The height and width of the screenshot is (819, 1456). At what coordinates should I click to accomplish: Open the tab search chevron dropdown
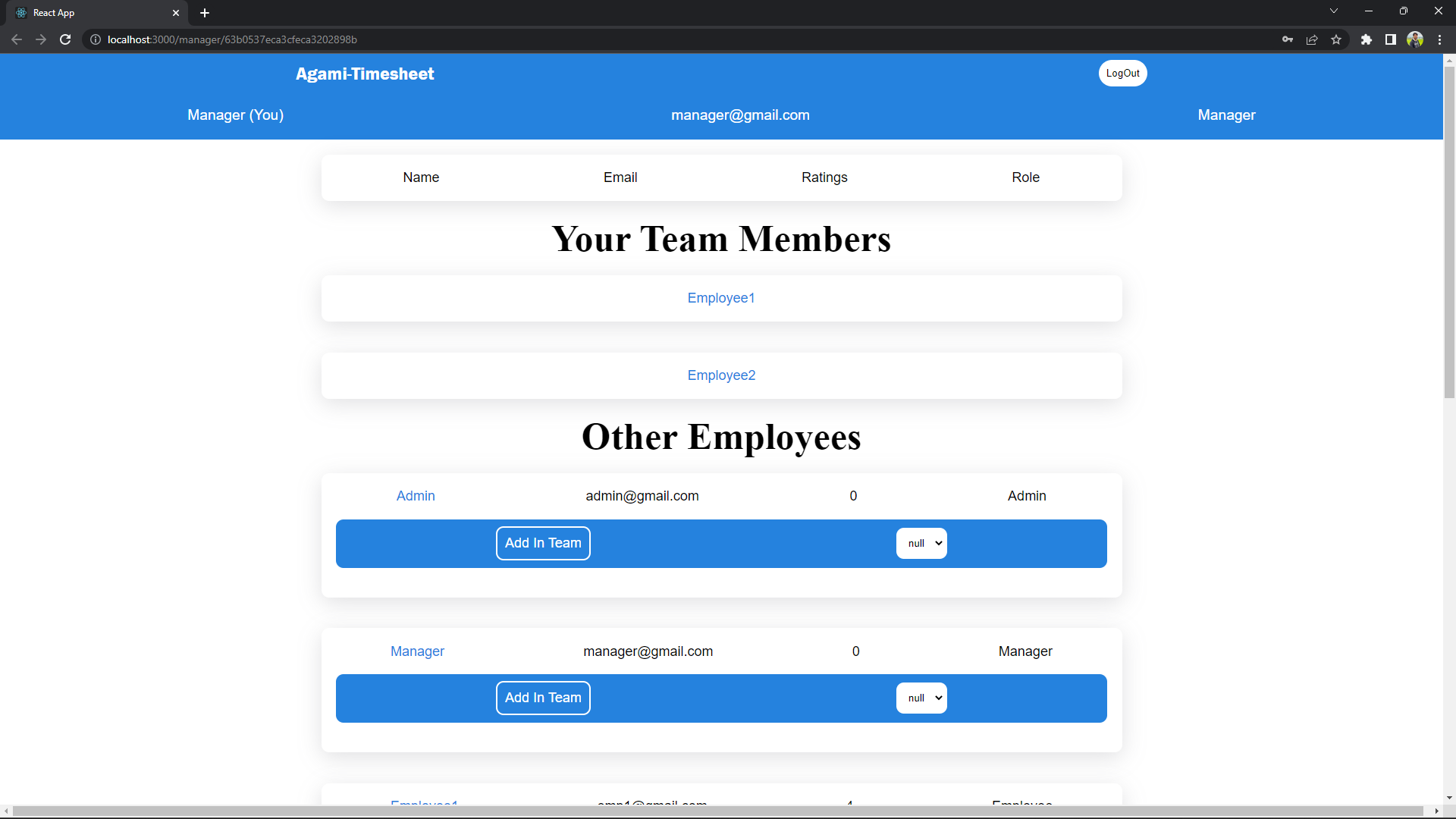[x=1333, y=11]
